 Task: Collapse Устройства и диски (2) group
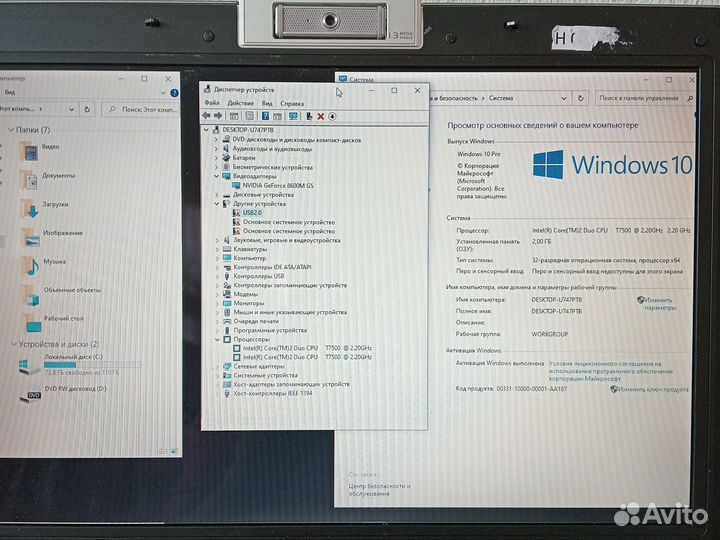click(x=14, y=344)
